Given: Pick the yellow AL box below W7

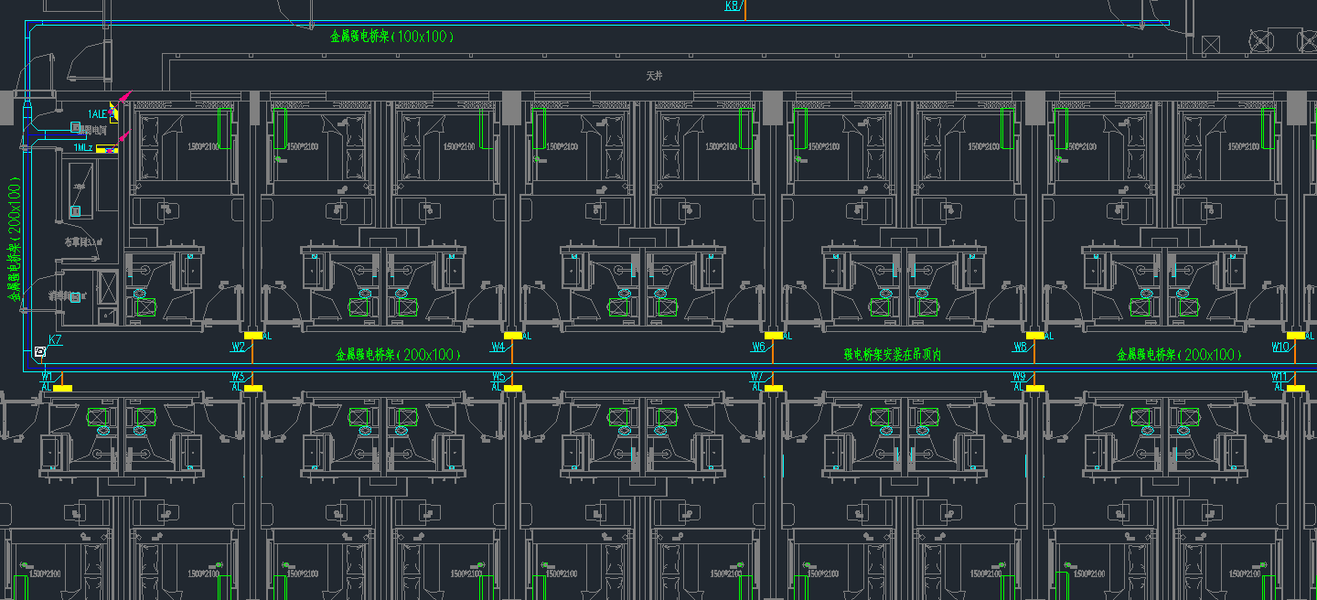Looking at the screenshot, I should pyautogui.click(x=773, y=387).
